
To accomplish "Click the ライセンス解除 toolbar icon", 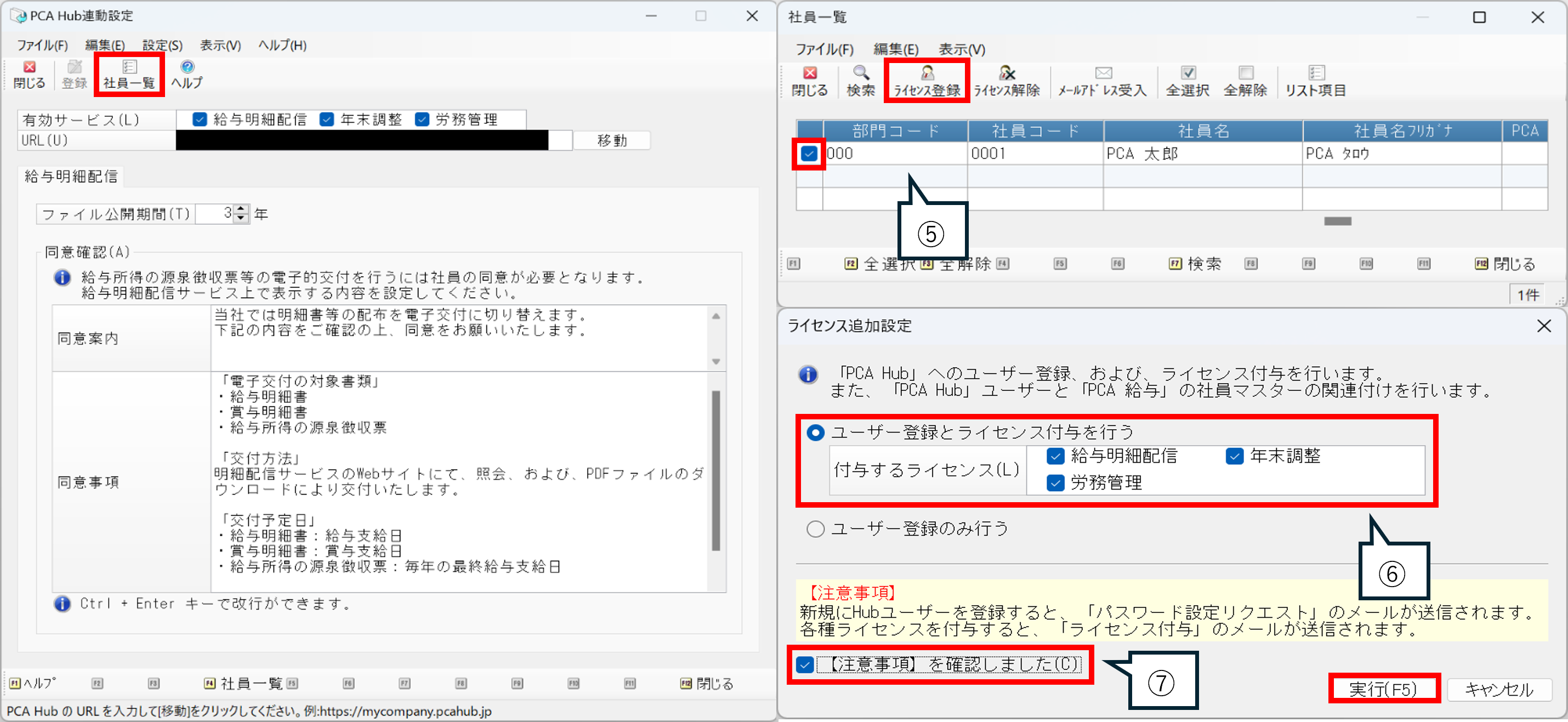I will tap(1007, 82).
